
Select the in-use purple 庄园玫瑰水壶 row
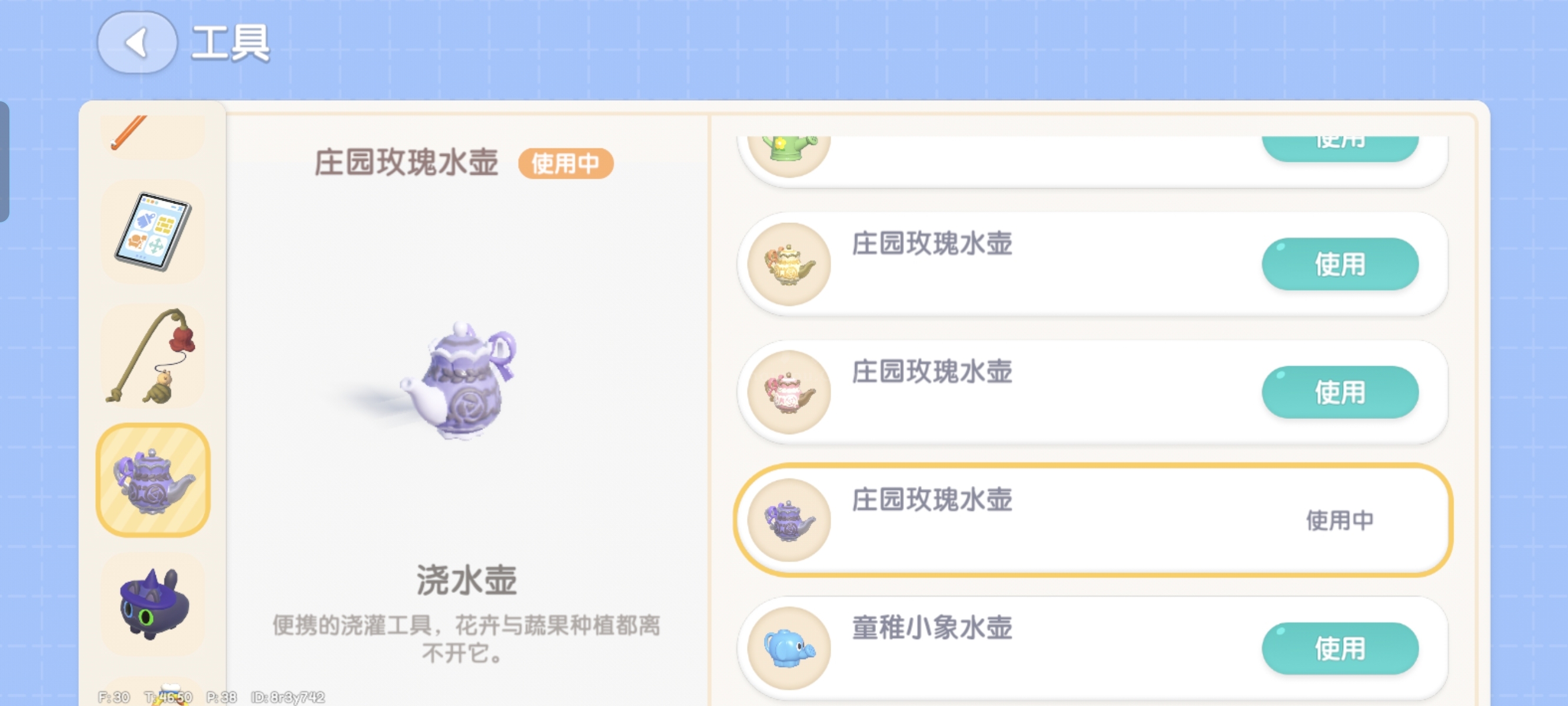point(1093,519)
